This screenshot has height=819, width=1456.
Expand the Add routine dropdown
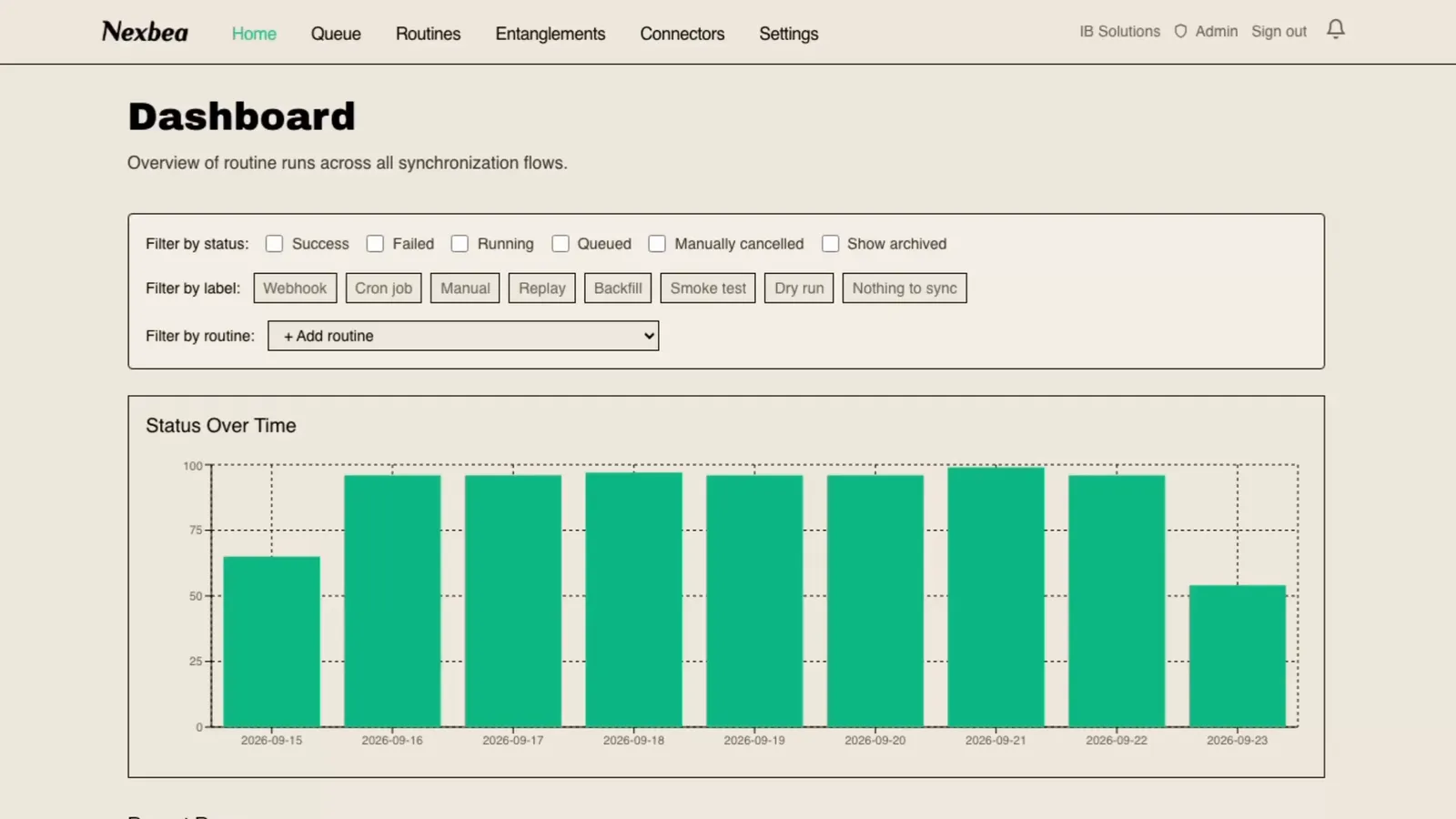click(x=463, y=336)
